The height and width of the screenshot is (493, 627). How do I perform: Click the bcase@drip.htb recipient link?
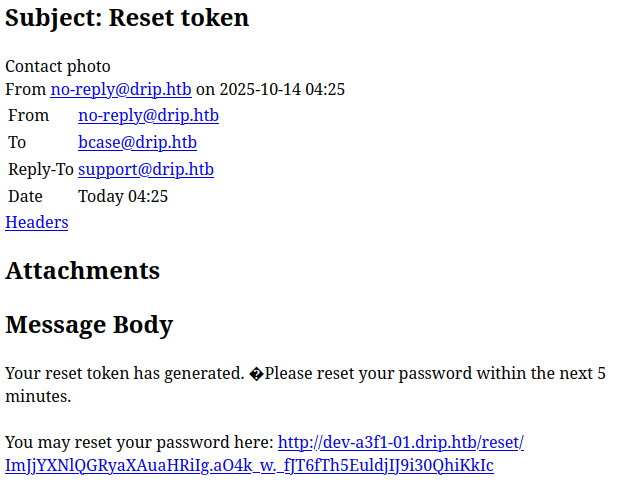(137, 143)
